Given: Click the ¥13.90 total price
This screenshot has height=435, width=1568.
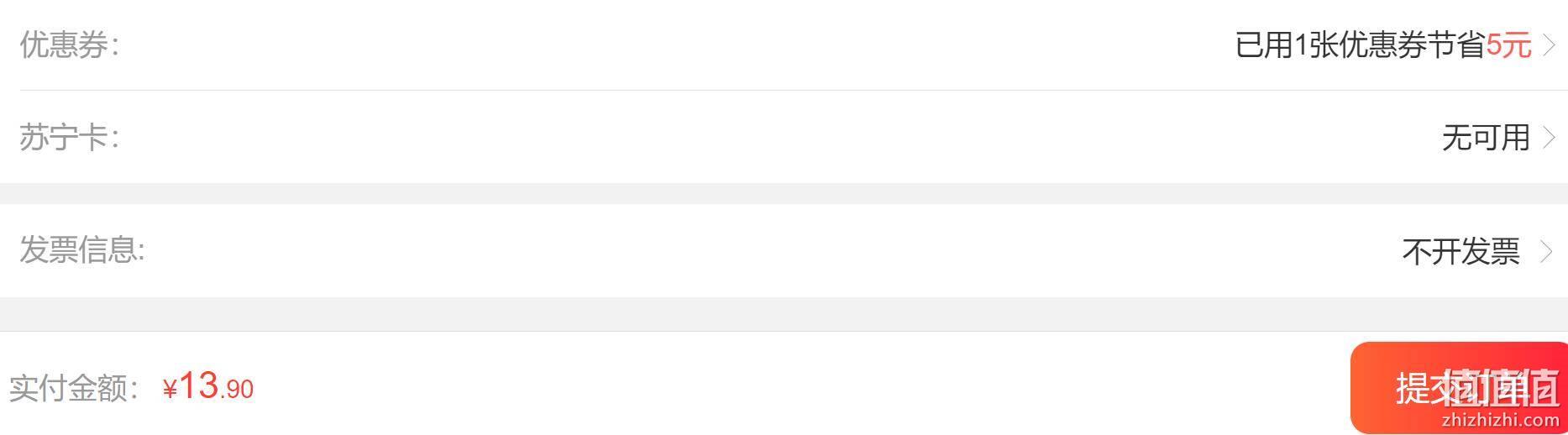Looking at the screenshot, I should [x=207, y=386].
